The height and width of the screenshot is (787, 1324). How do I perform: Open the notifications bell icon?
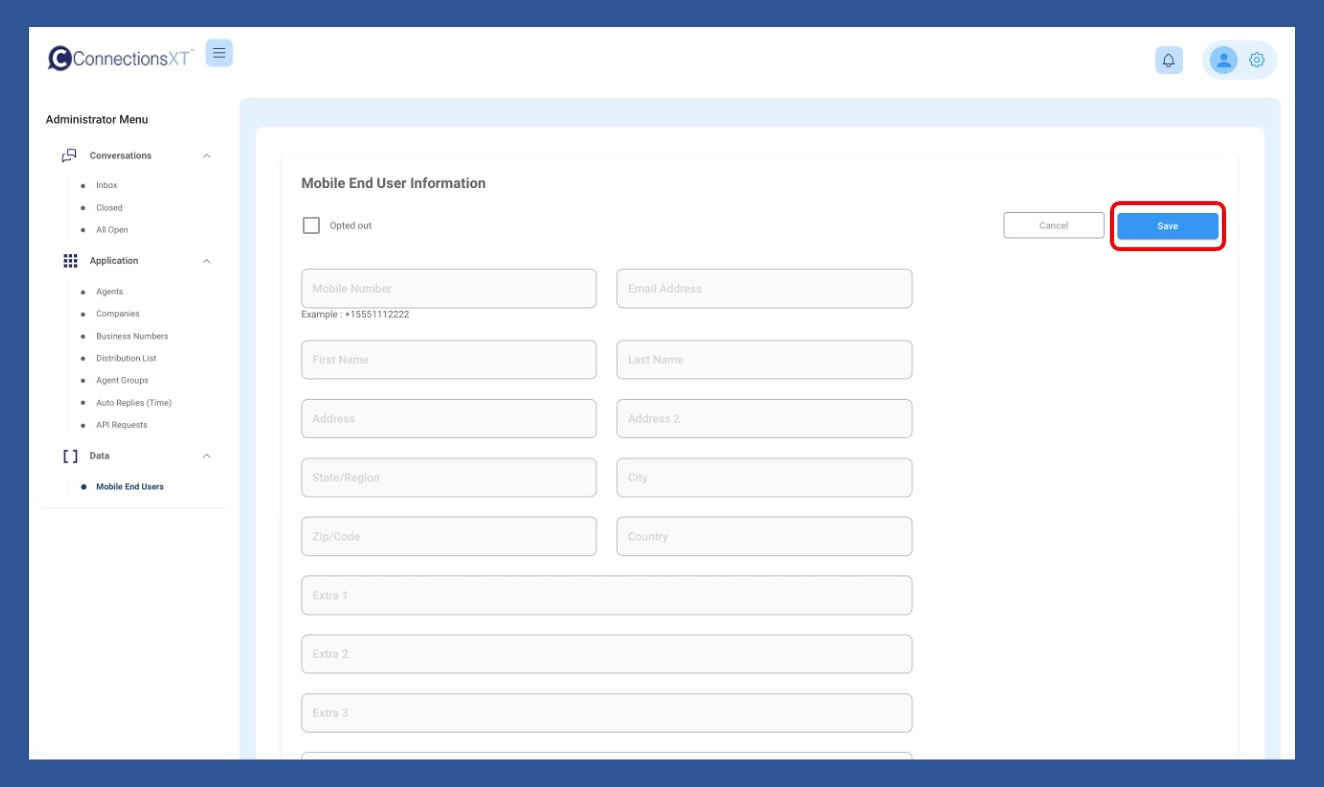point(1168,60)
